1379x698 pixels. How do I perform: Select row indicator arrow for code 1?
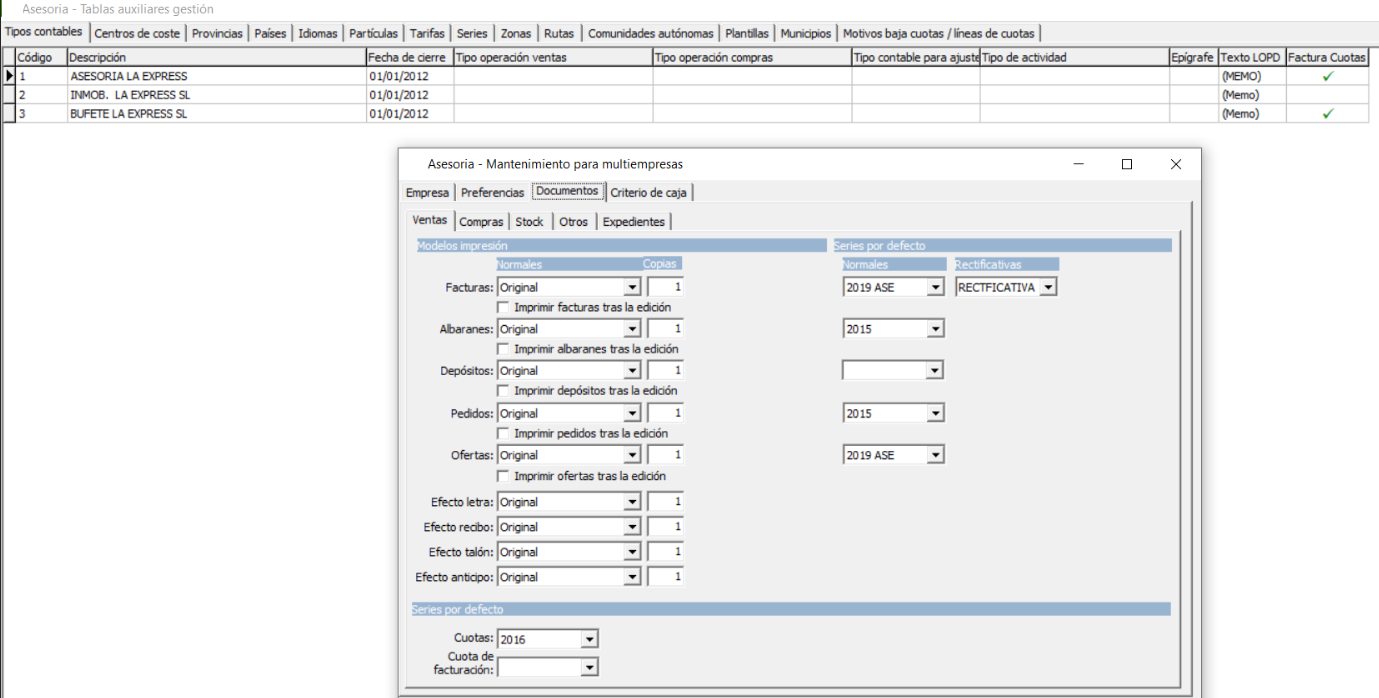[10, 76]
